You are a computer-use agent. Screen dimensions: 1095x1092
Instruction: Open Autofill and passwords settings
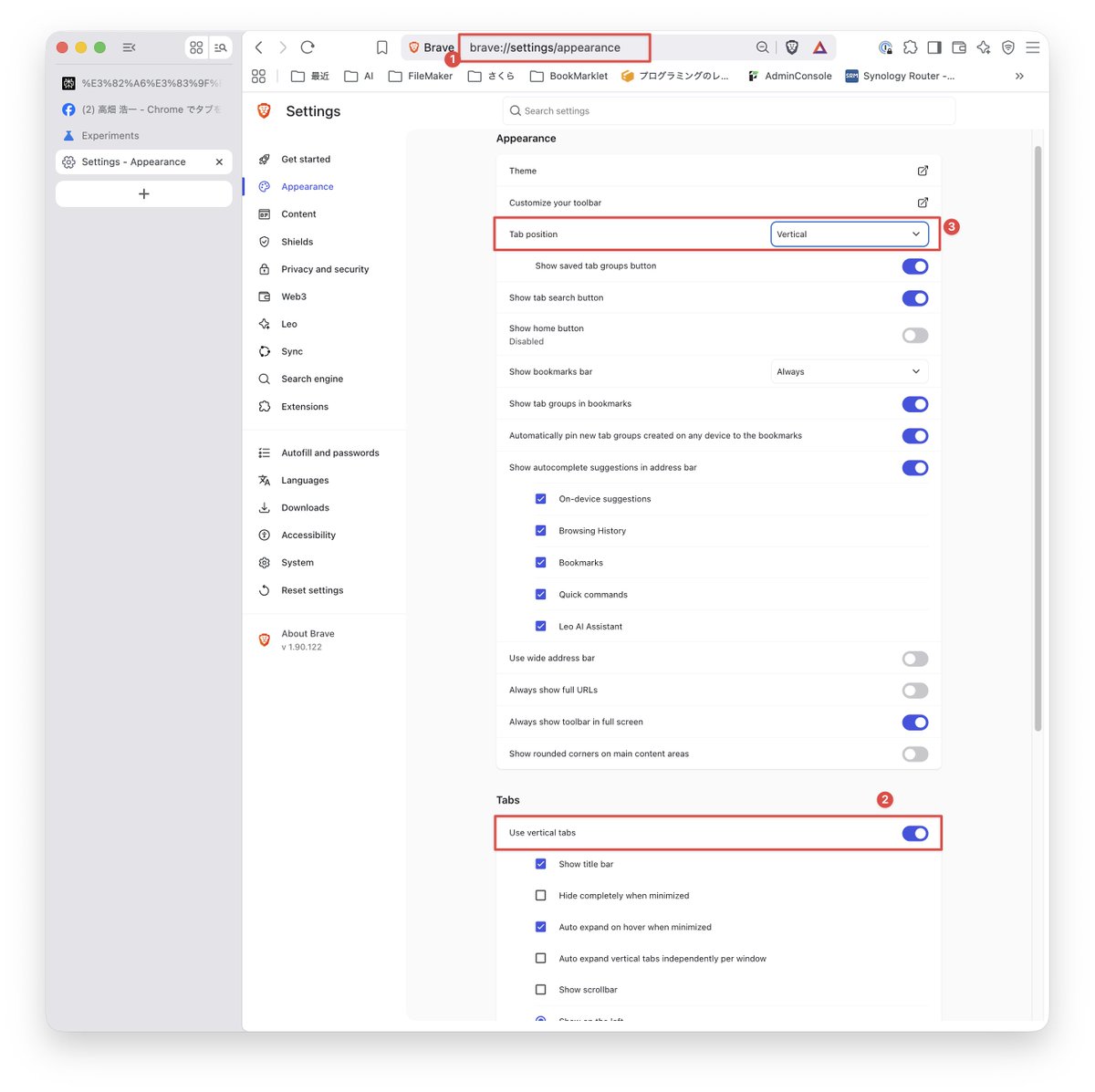330,452
